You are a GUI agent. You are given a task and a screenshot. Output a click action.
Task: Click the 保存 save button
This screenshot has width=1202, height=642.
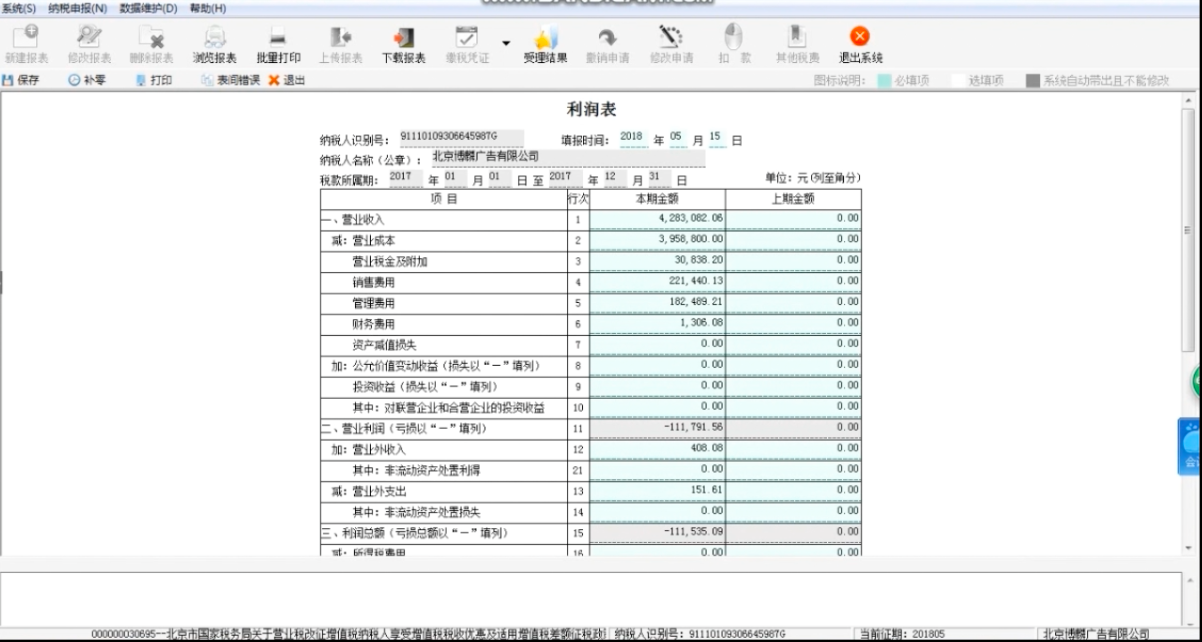[x=21, y=80]
